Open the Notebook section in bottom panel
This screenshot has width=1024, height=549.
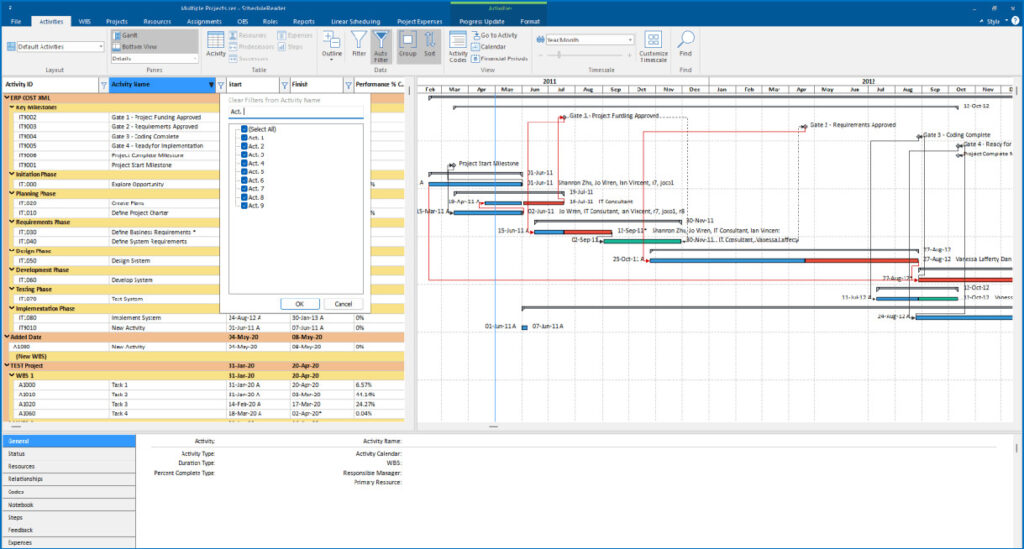(x=69, y=505)
